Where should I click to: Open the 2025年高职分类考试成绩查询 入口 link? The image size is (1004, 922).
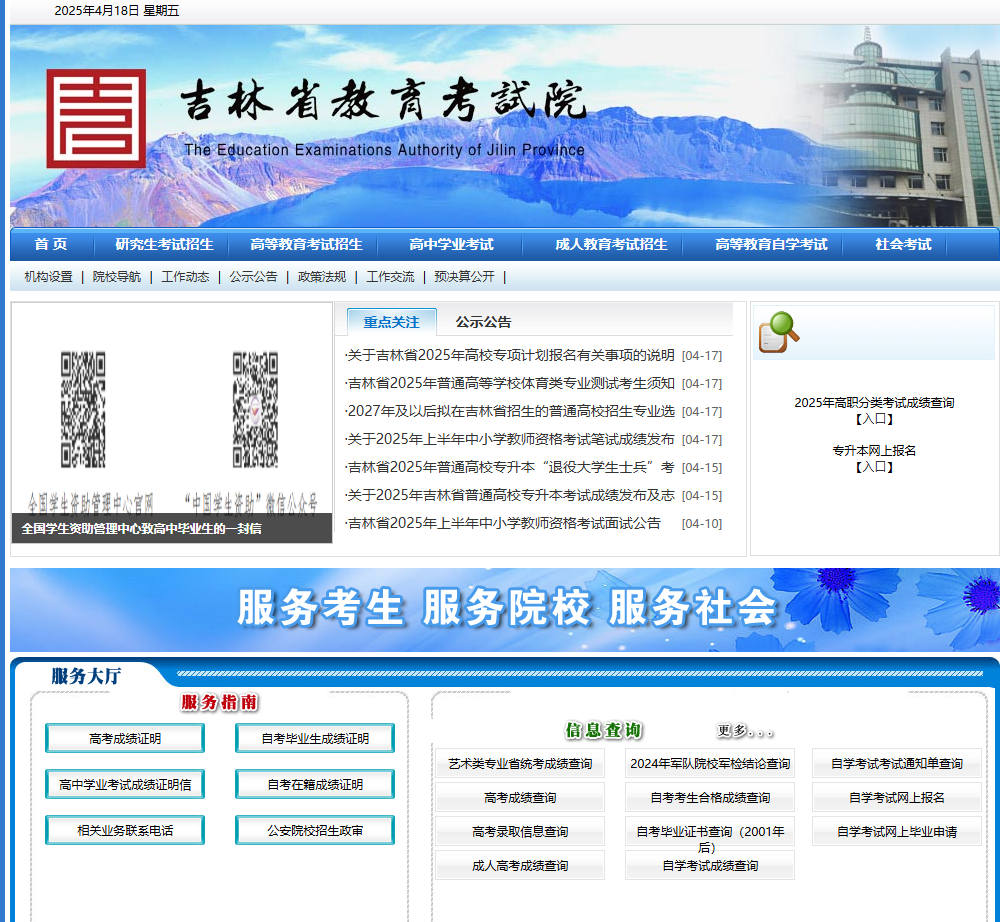(x=872, y=411)
